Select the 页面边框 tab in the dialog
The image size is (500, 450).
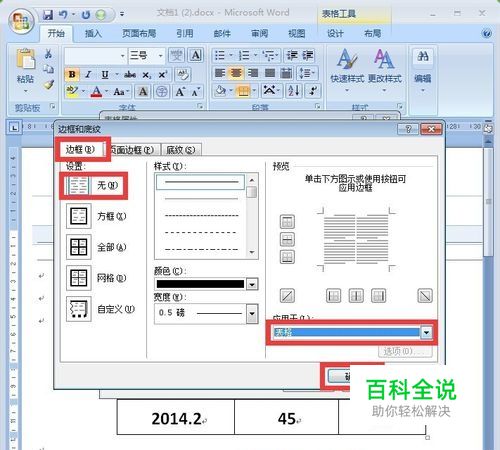(x=133, y=150)
